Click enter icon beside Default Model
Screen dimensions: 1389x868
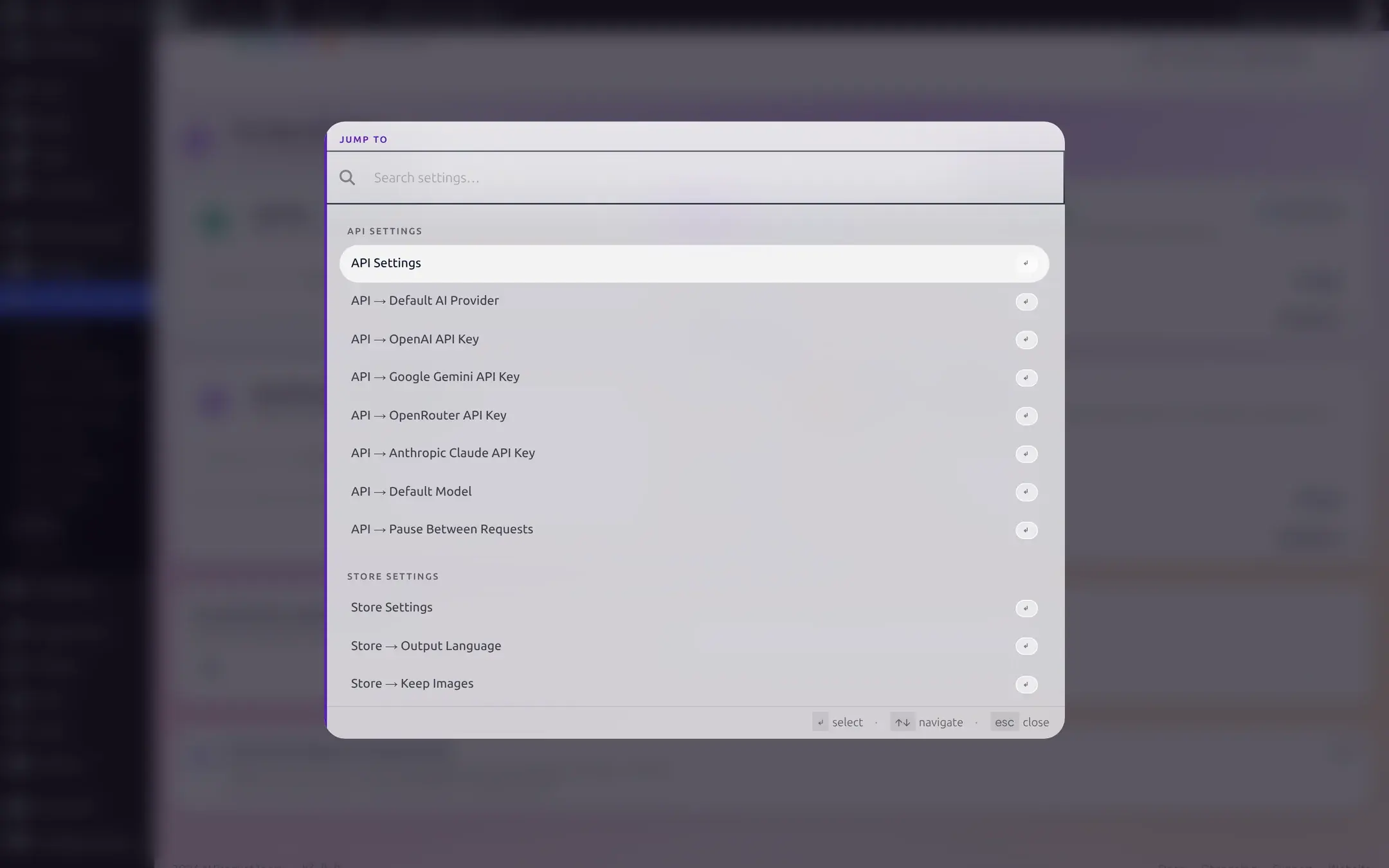coord(1026,492)
